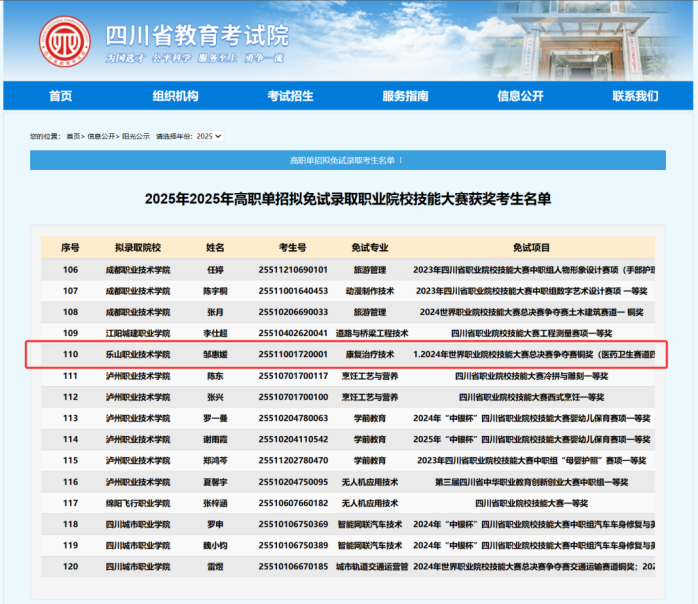Click 四川省职业院校技能大赛工程测量赛项一等奖 cell

tap(532, 333)
